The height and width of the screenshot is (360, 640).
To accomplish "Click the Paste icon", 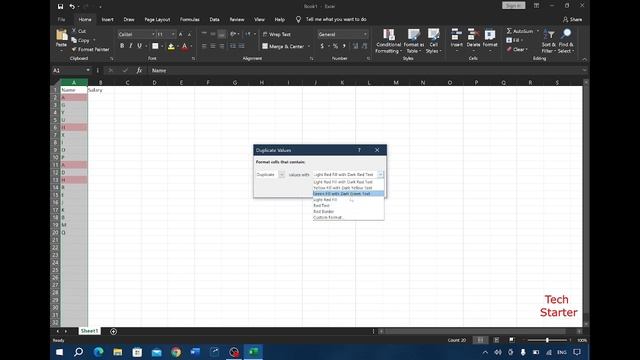I will point(61,35).
